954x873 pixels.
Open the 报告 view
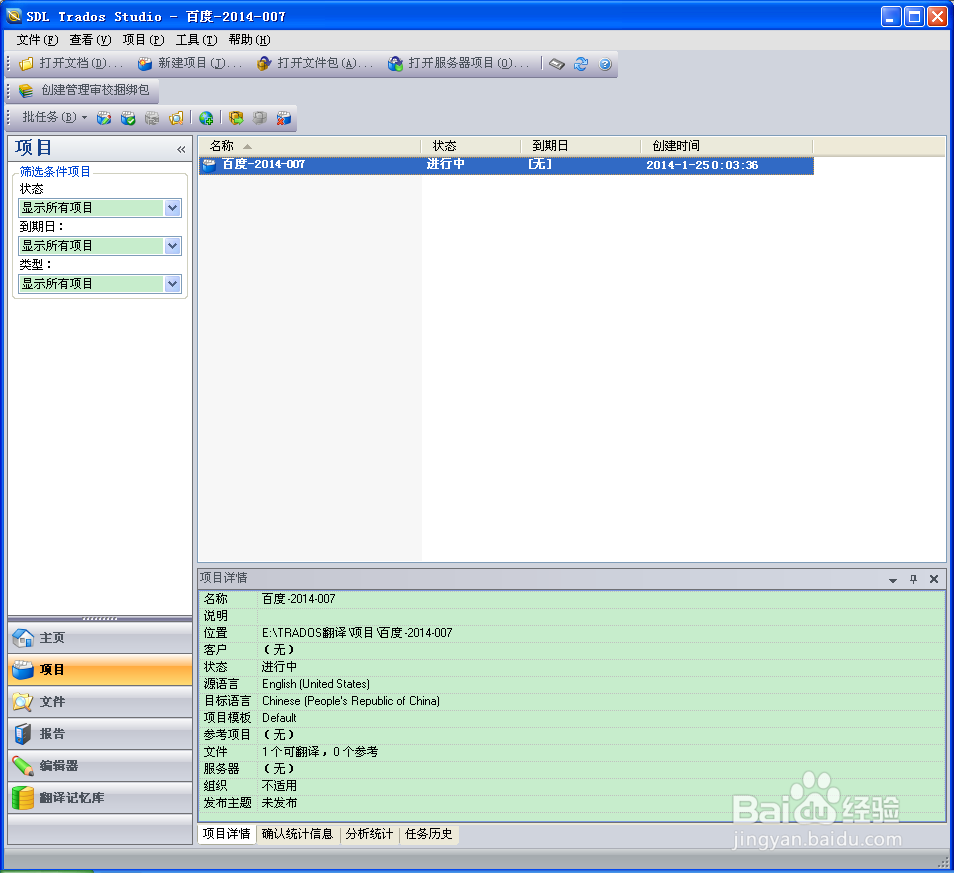[x=100, y=734]
